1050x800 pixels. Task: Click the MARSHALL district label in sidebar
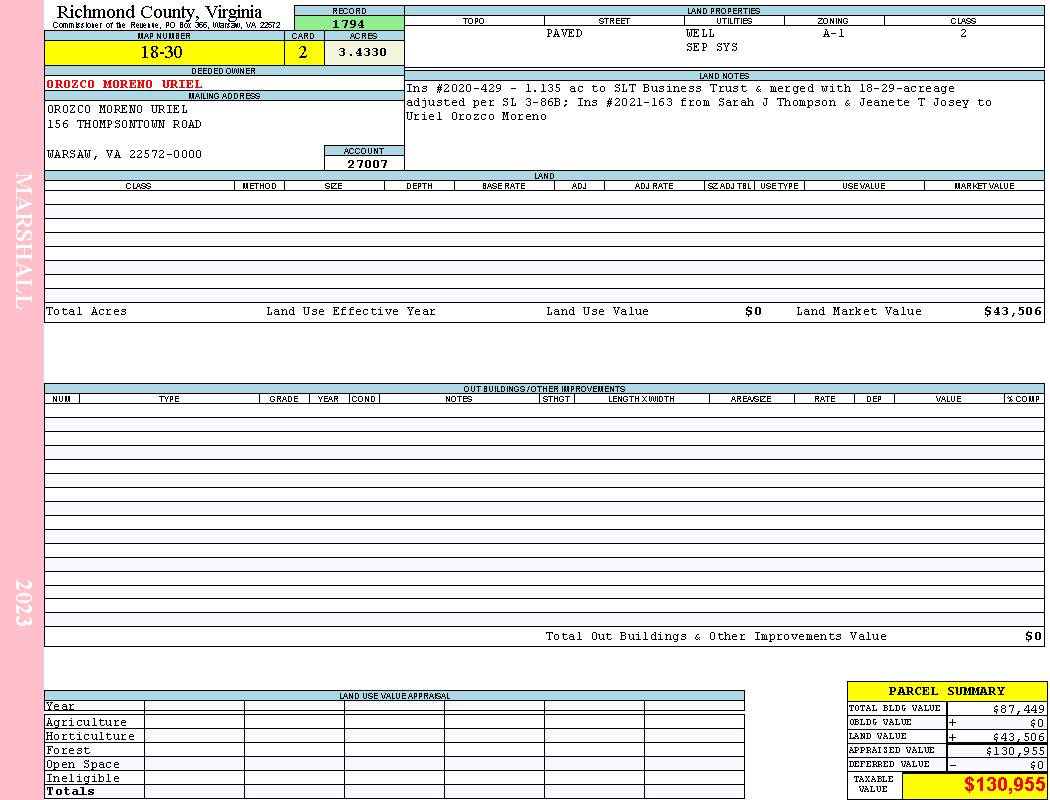click(x=23, y=241)
